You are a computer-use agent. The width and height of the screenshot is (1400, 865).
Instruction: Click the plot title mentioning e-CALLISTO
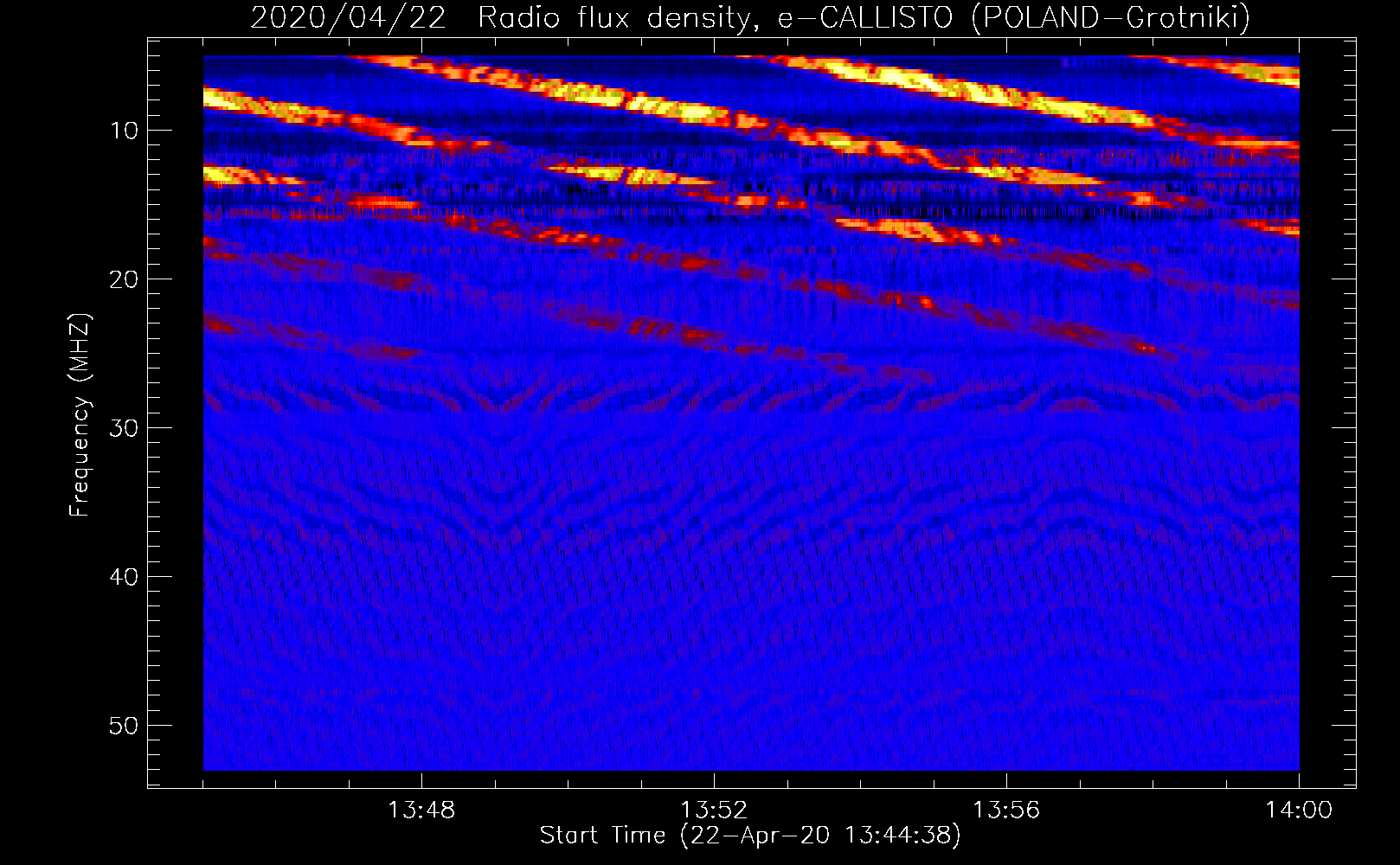point(750,17)
